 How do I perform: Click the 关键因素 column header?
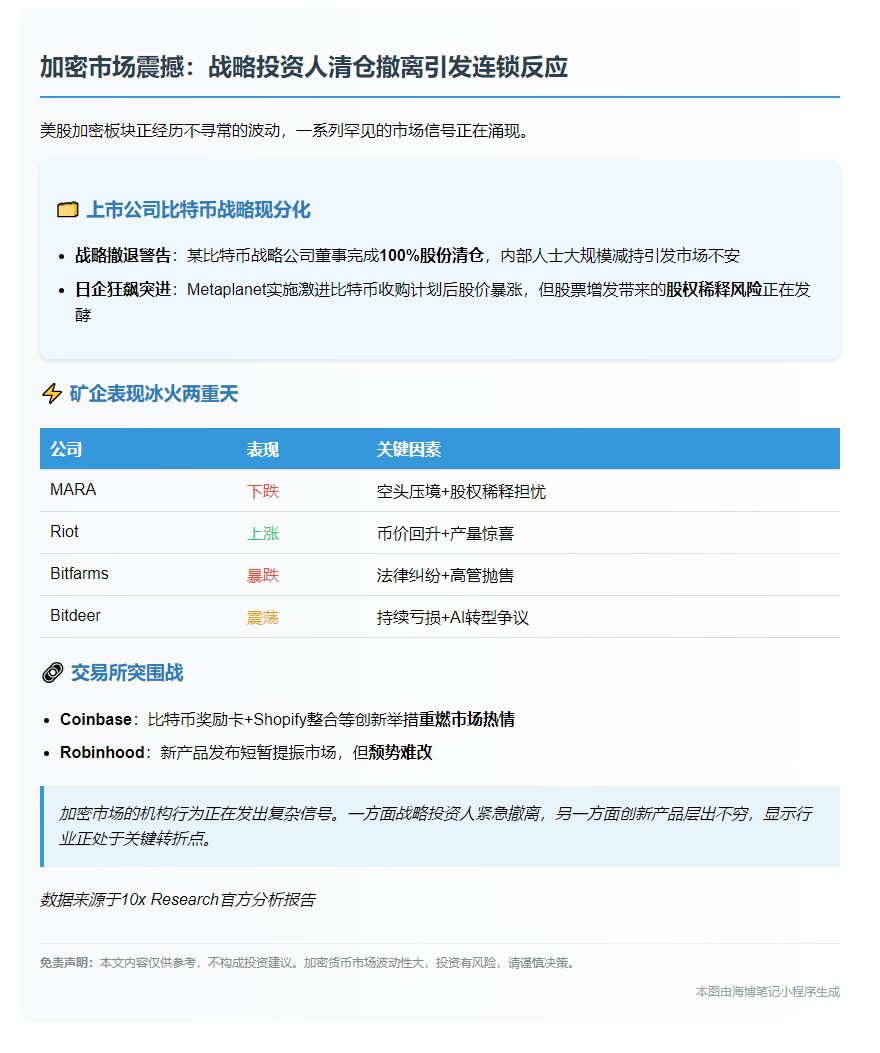tap(408, 449)
